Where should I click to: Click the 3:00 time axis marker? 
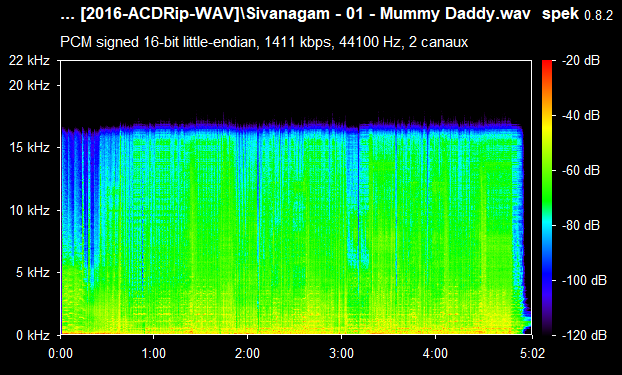click(x=342, y=353)
